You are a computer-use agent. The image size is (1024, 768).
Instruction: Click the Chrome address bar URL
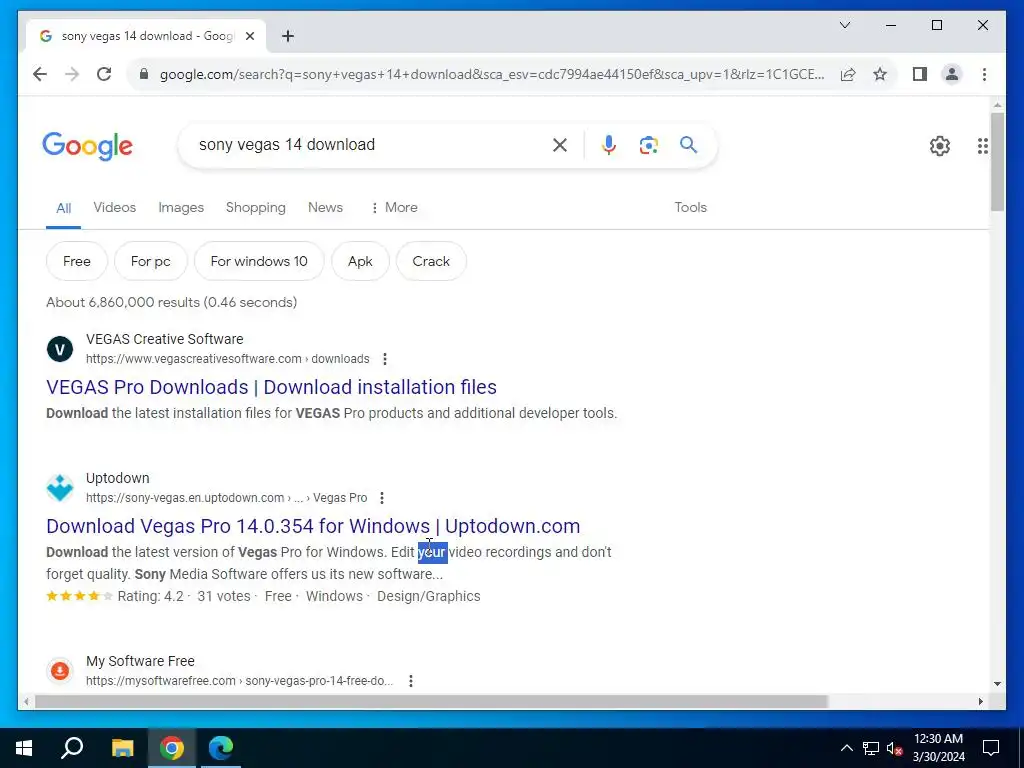point(492,74)
